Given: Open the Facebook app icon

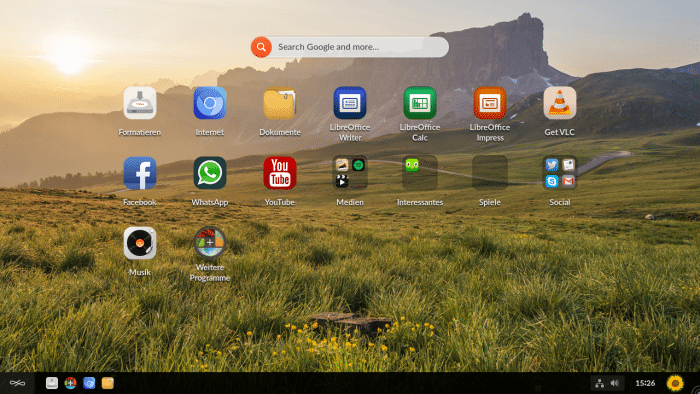Looking at the screenshot, I should 140,173.
